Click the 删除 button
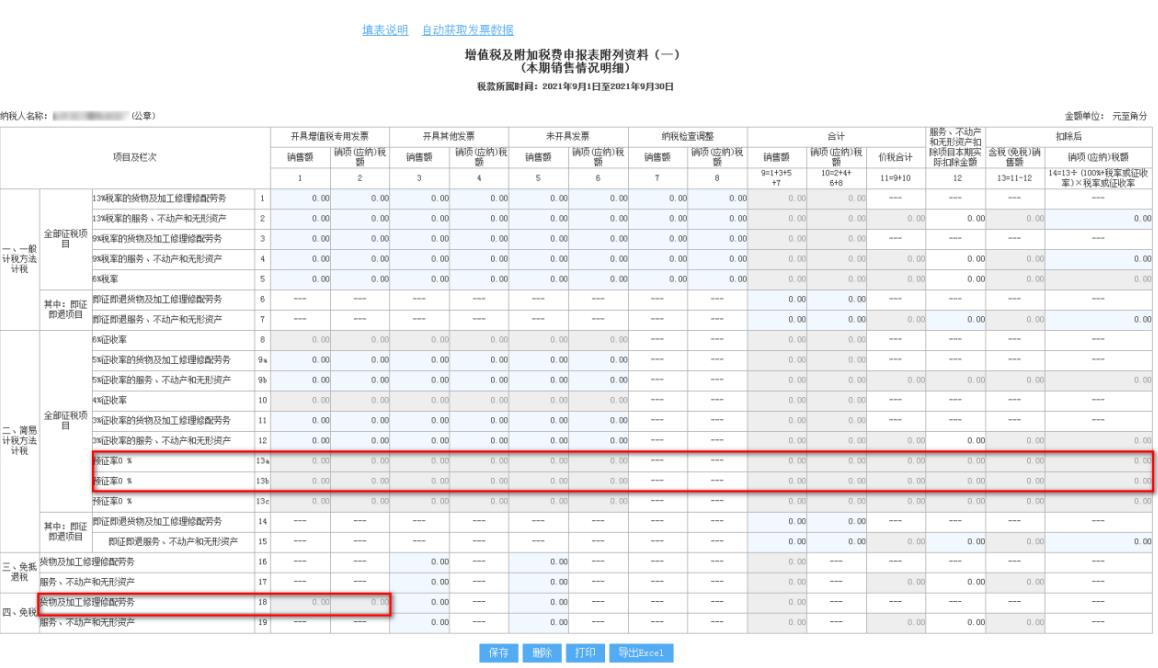Viewport: 1158px width, 668px height. point(541,653)
